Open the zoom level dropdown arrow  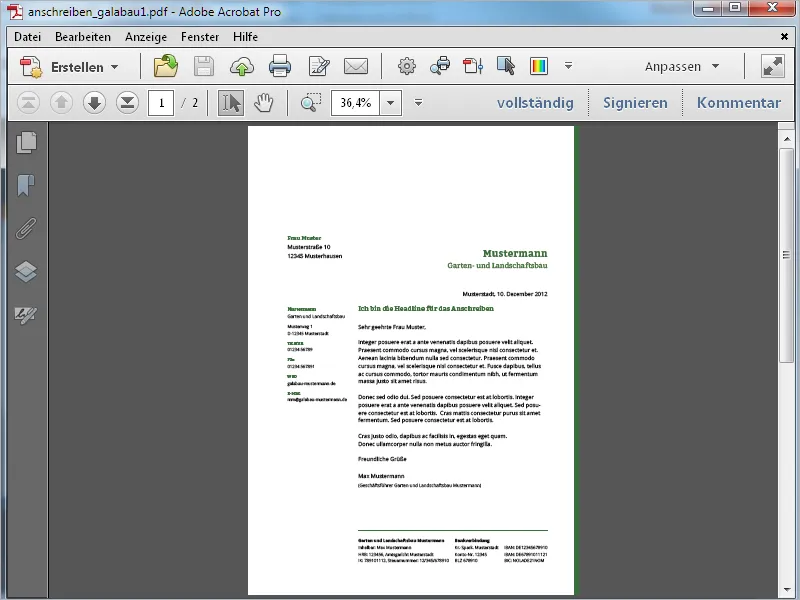[390, 103]
